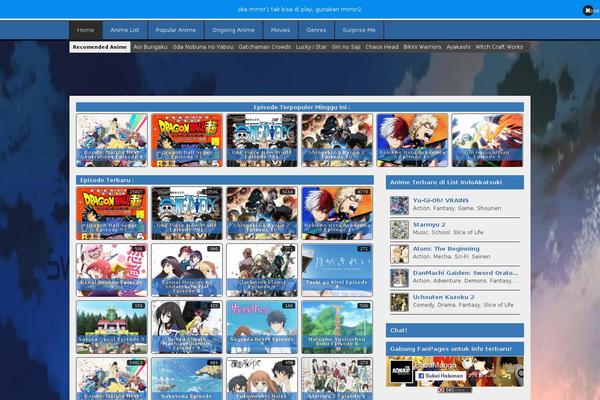Open Starmyu 2 in sidebar list
This screenshot has height=400, width=600.
coord(429,224)
